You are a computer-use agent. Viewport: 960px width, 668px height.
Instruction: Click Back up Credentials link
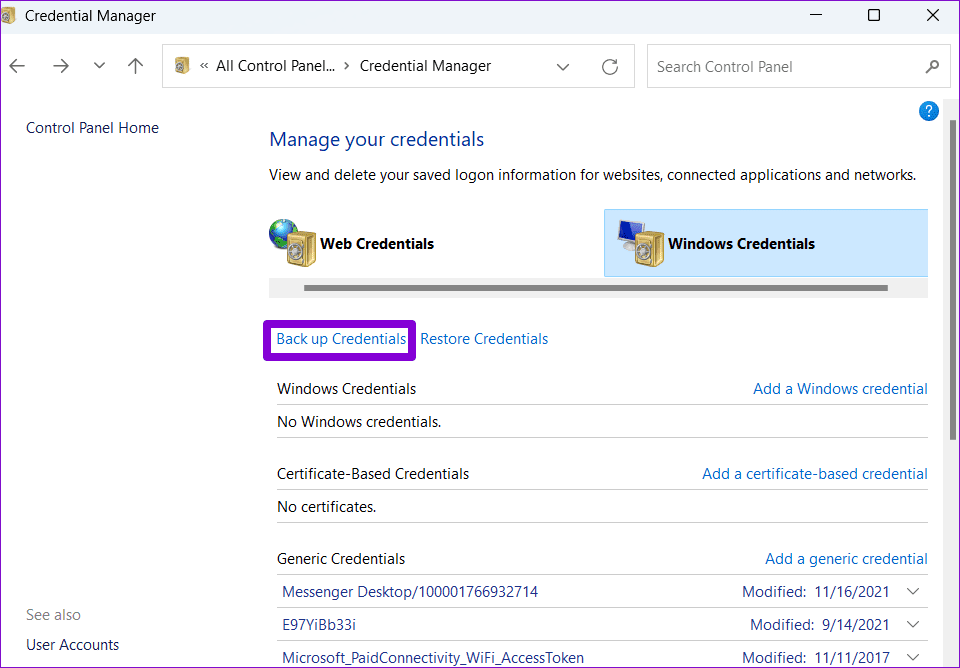click(341, 339)
